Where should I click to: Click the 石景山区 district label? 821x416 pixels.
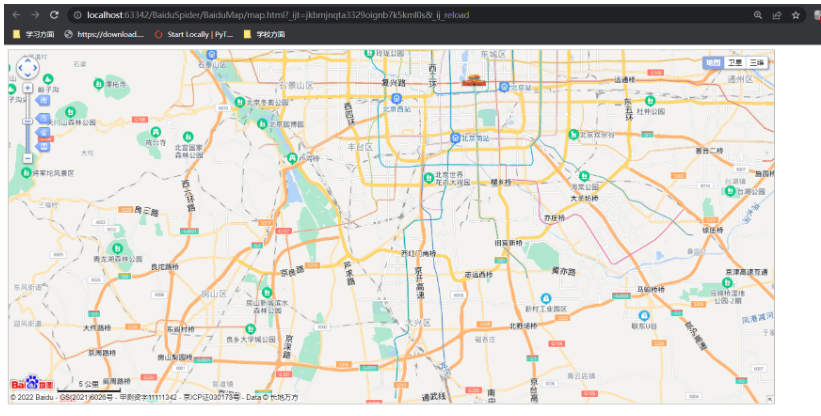click(296, 85)
